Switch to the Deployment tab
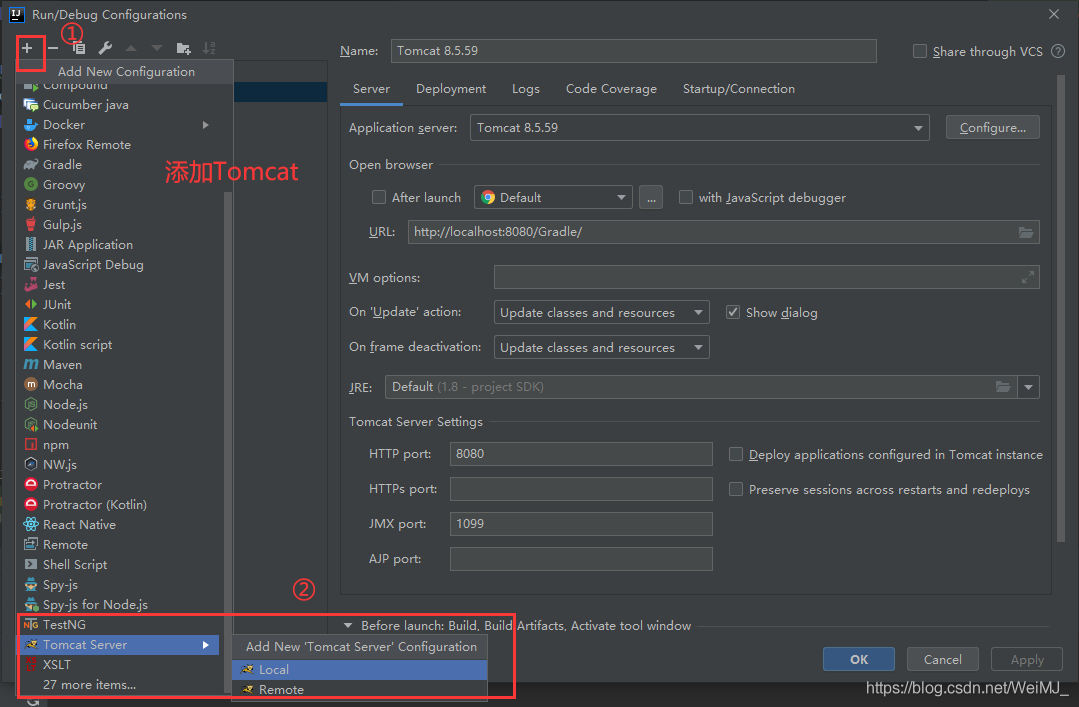 click(x=451, y=89)
